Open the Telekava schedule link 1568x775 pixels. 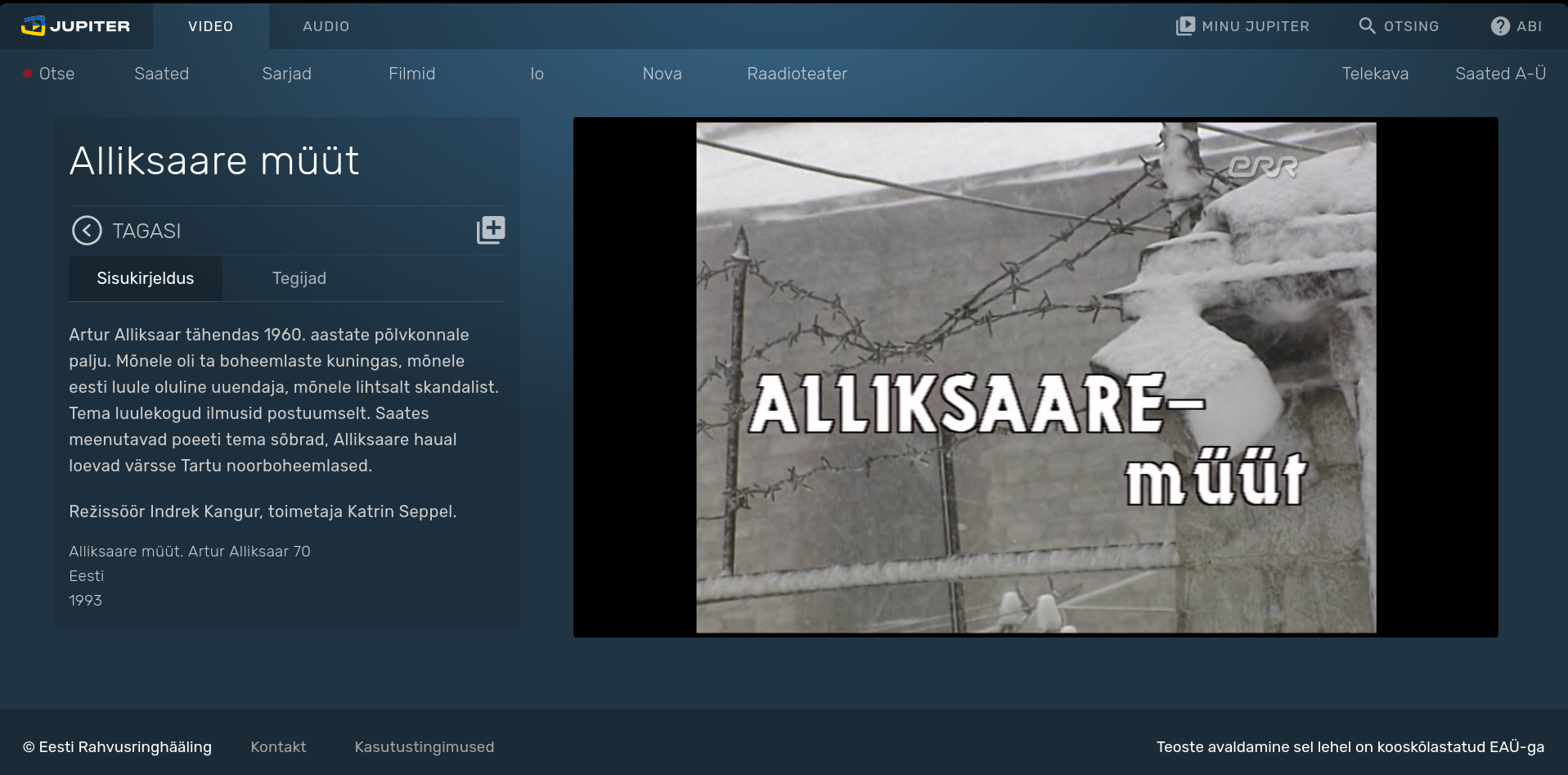(x=1376, y=74)
